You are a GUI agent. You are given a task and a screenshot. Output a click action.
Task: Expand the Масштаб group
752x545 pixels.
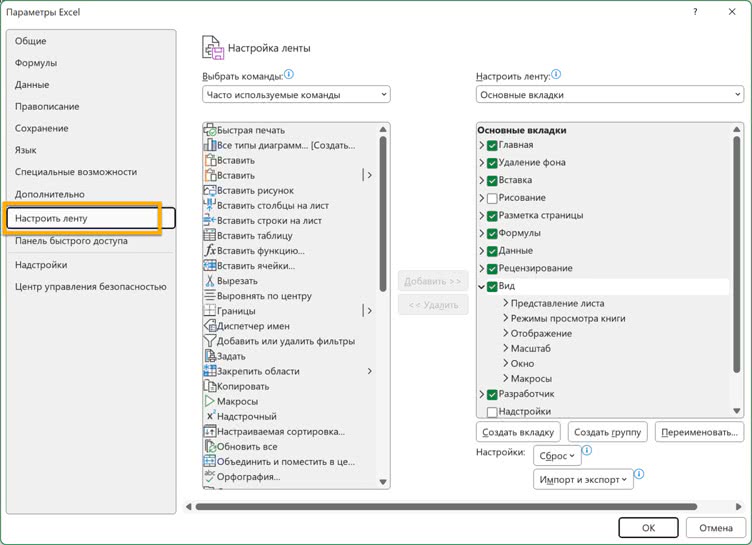[x=505, y=348]
